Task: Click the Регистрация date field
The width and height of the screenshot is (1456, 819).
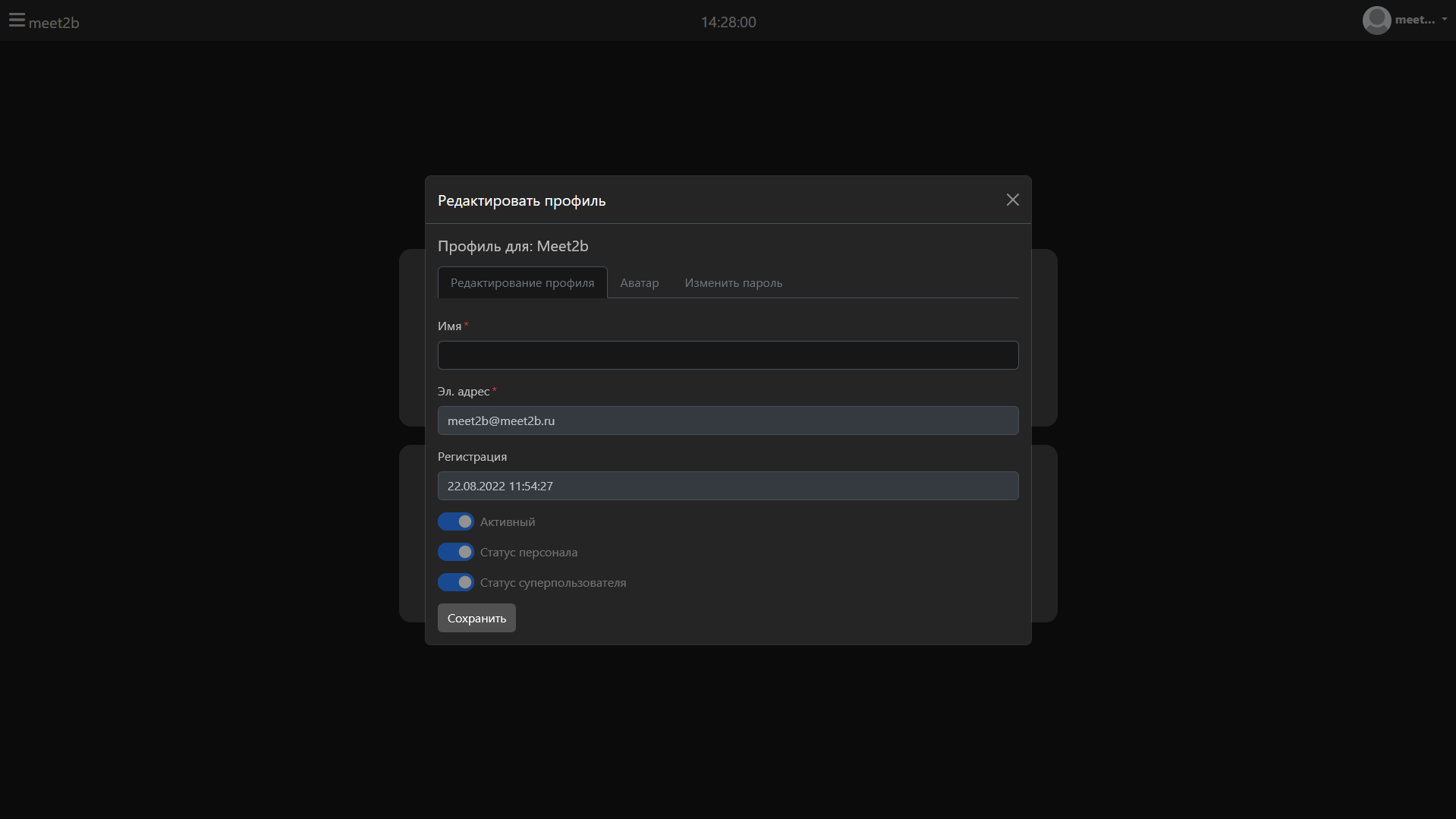Action: coord(728,486)
